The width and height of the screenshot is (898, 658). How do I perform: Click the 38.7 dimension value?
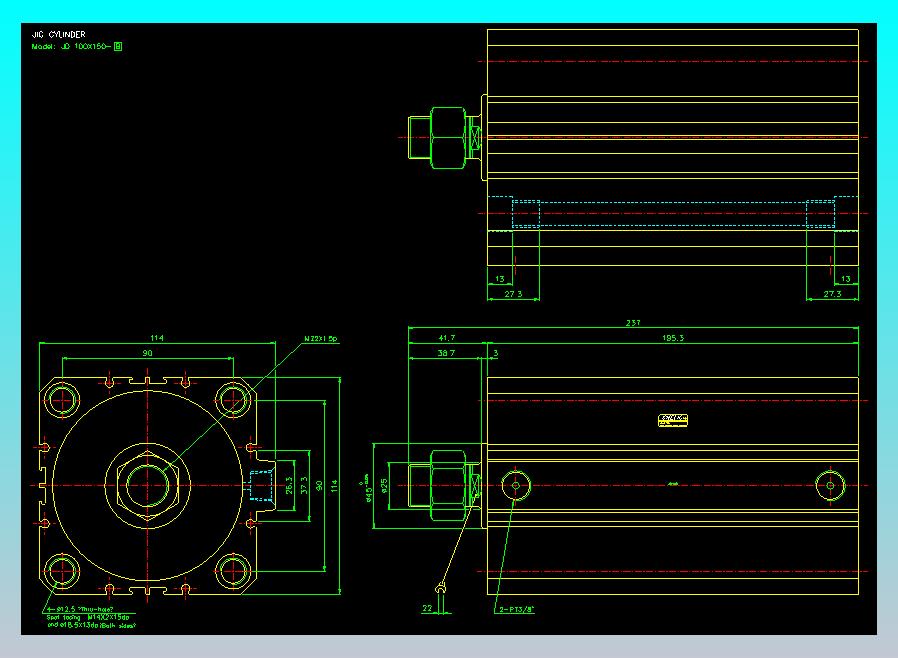pyautogui.click(x=446, y=353)
